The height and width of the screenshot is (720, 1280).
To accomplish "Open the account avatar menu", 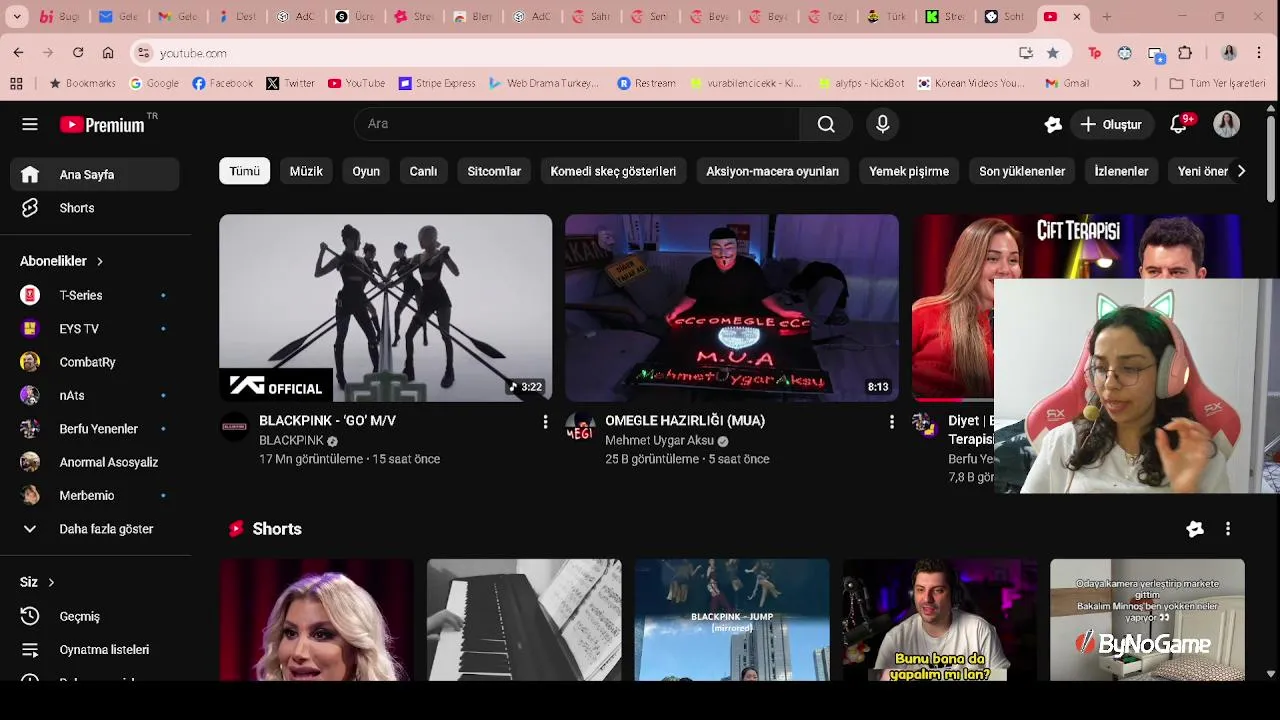I will pos(1227,124).
